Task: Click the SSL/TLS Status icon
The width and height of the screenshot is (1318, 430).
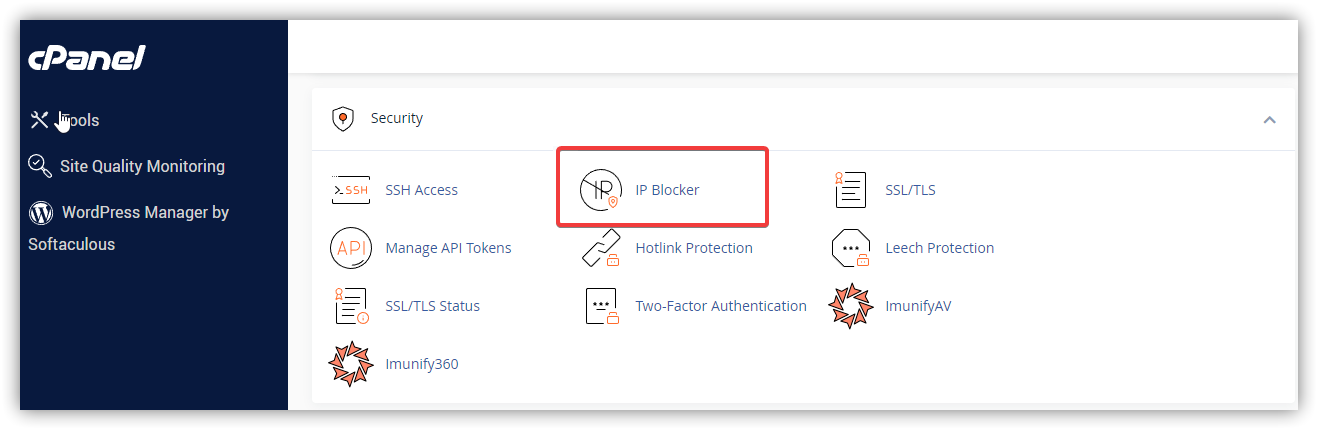Action: (350, 306)
